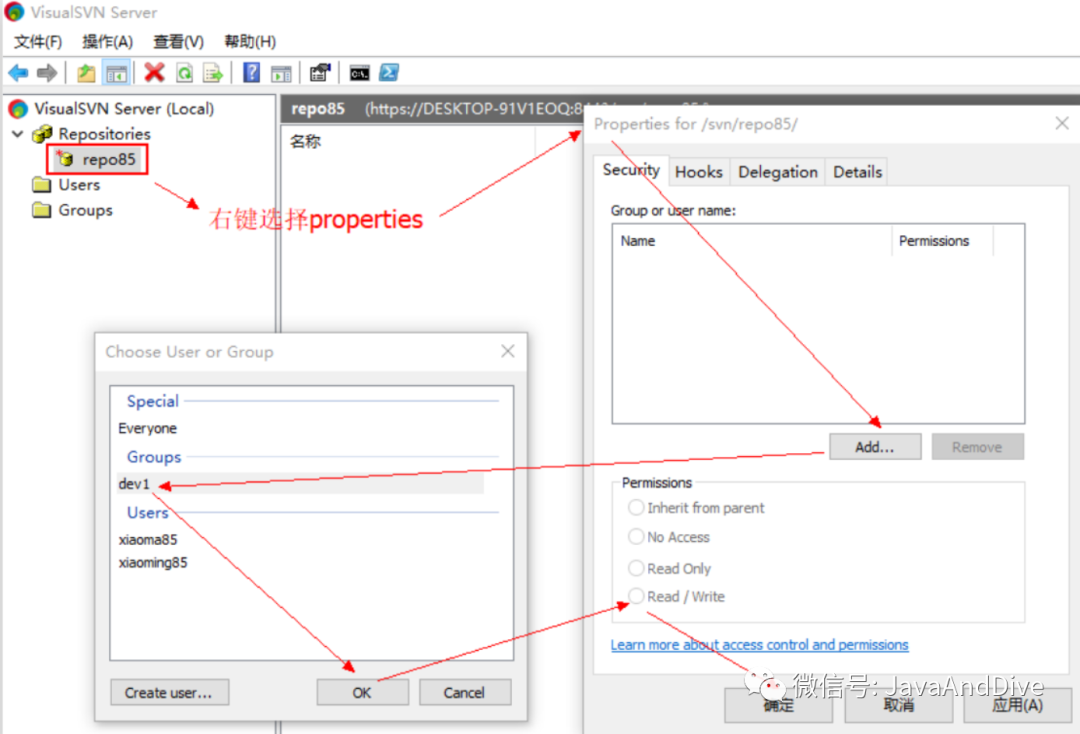This screenshot has height=734, width=1080.
Task: Open the 操作(A) menu
Action: click(107, 42)
